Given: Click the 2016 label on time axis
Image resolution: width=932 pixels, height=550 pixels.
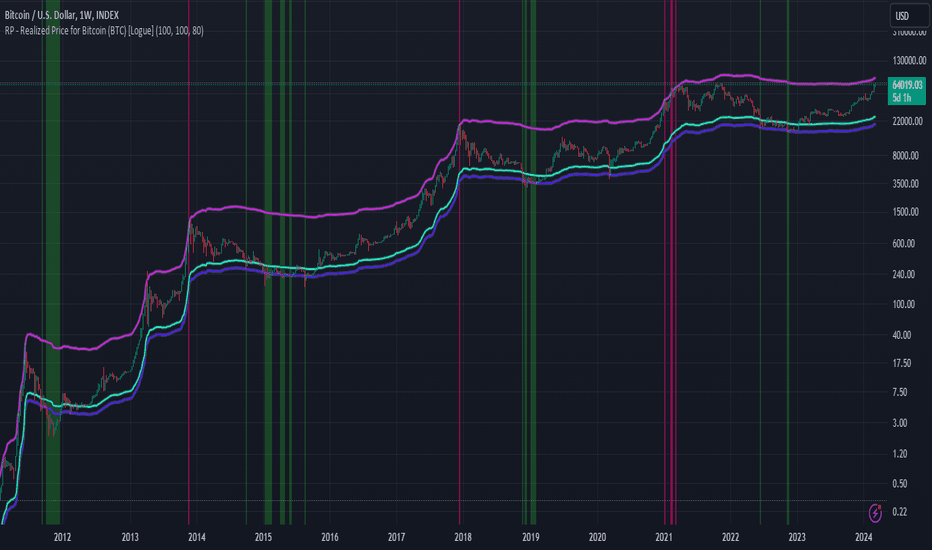Looking at the screenshot, I should pos(330,538).
